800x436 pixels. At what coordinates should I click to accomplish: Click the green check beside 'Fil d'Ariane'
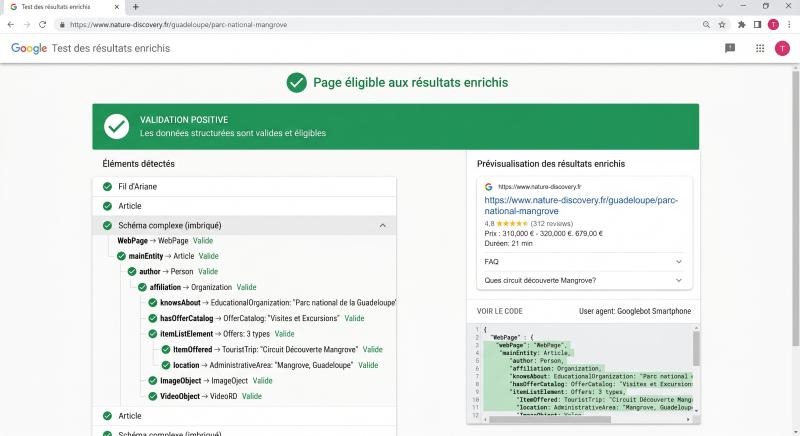pyautogui.click(x=107, y=187)
